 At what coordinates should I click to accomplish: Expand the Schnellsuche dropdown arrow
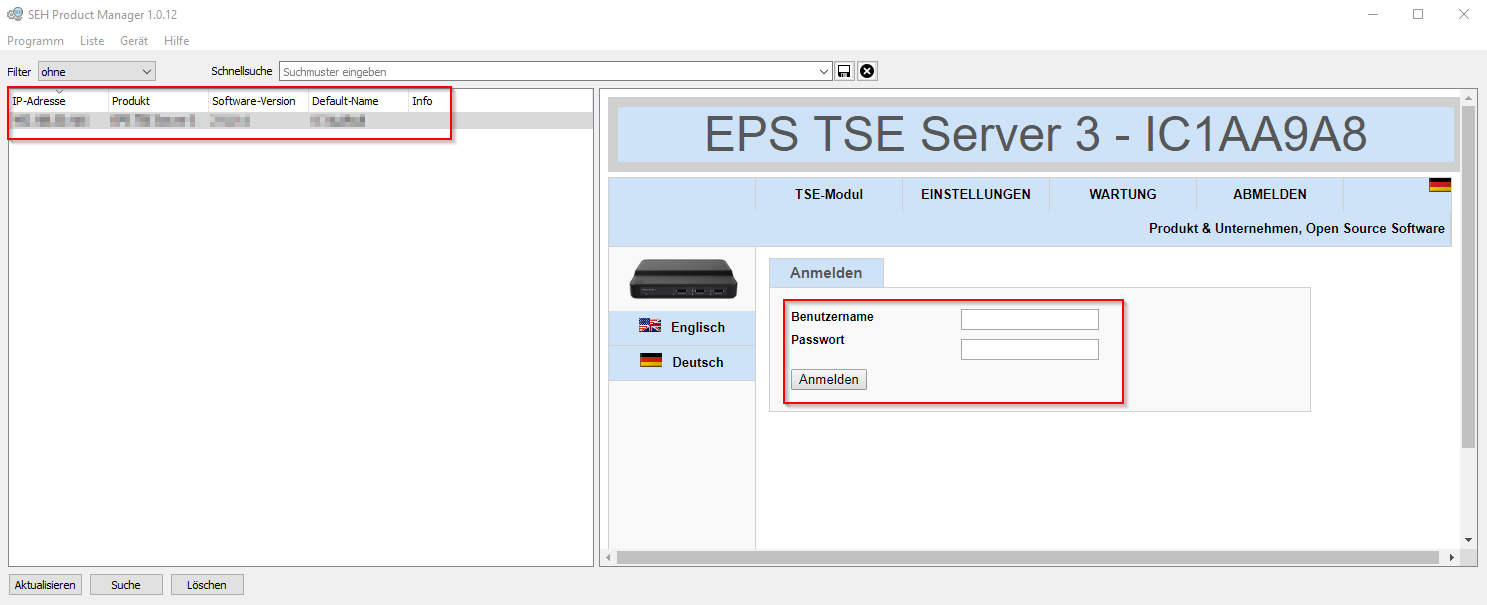(x=824, y=72)
